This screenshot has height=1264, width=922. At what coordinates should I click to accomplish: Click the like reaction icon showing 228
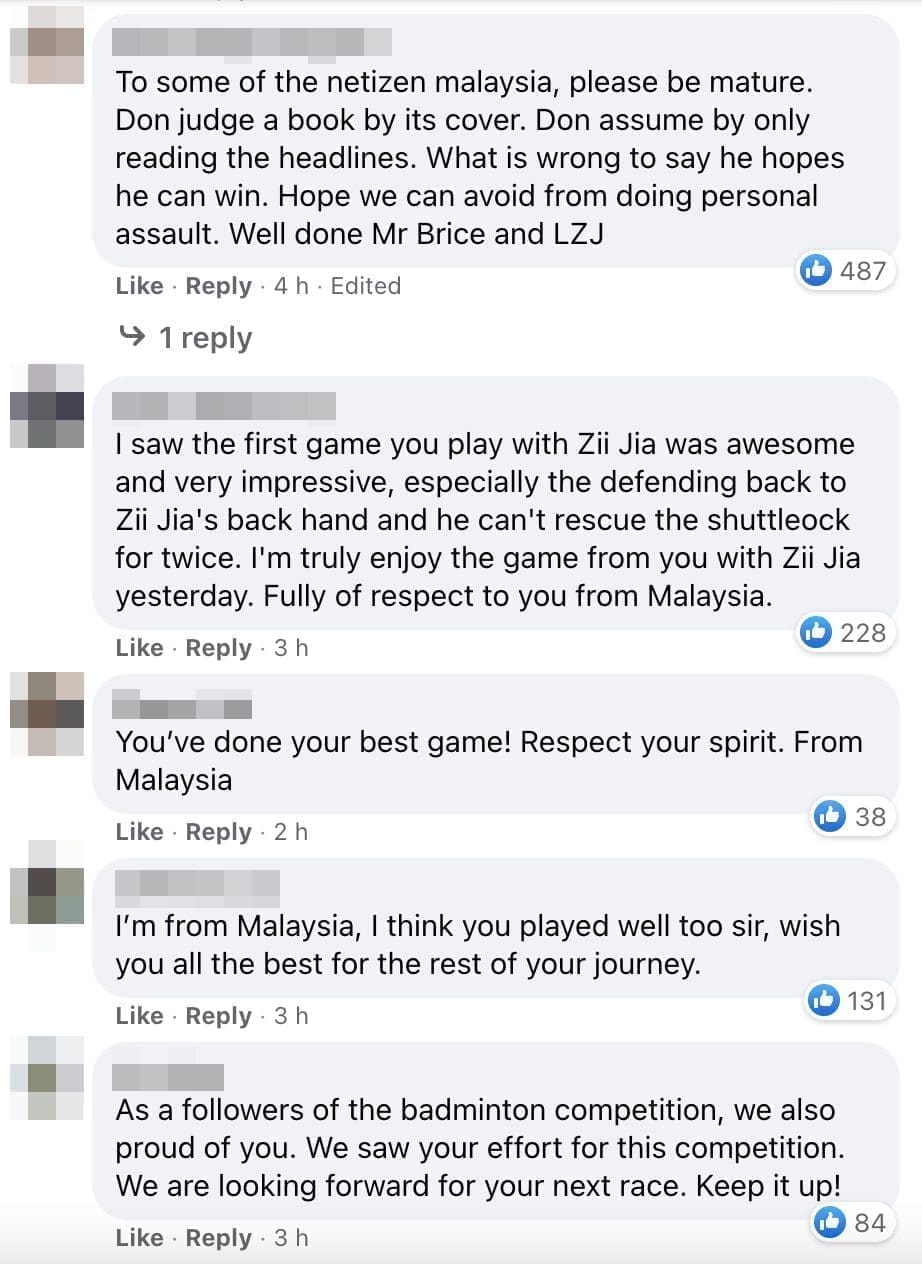(x=818, y=632)
